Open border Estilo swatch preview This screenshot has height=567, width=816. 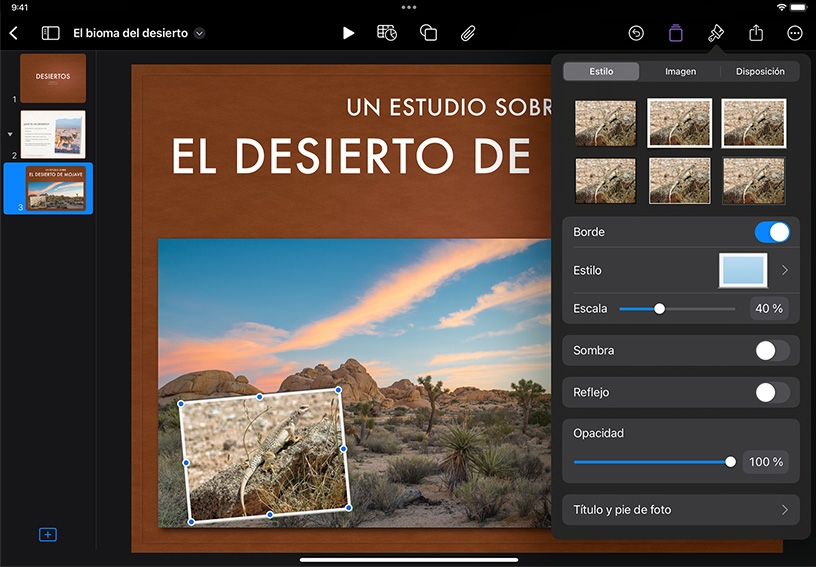tap(743, 270)
